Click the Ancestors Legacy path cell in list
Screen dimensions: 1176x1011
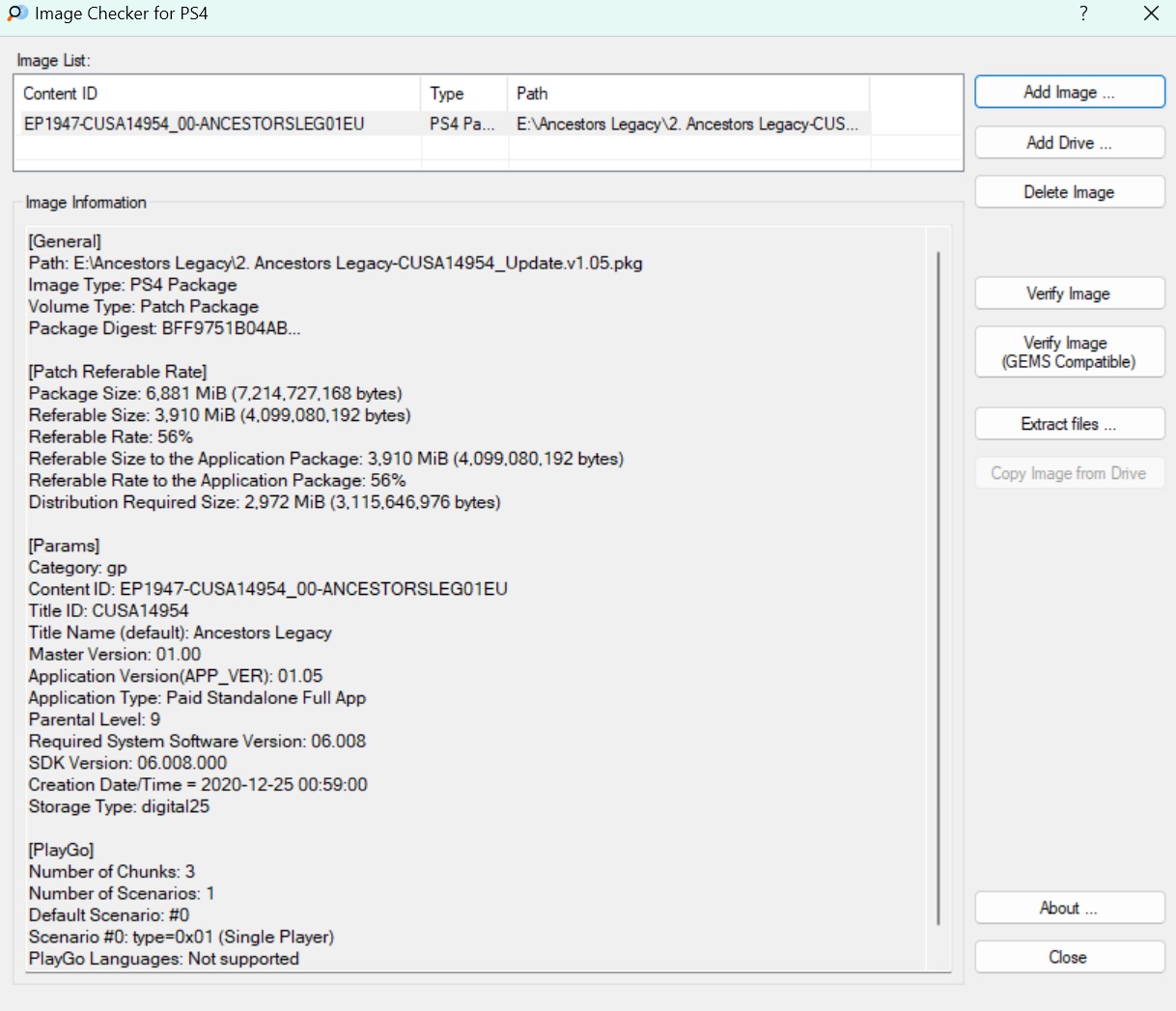point(686,124)
